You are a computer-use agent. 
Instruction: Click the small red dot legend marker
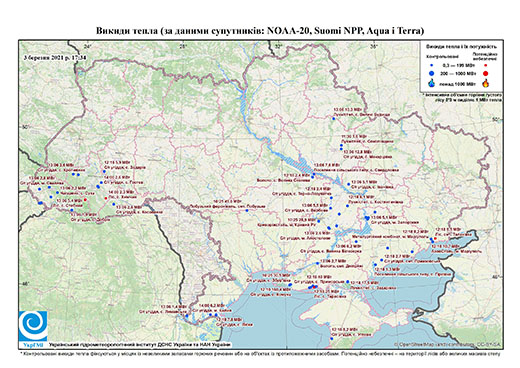pos(486,65)
